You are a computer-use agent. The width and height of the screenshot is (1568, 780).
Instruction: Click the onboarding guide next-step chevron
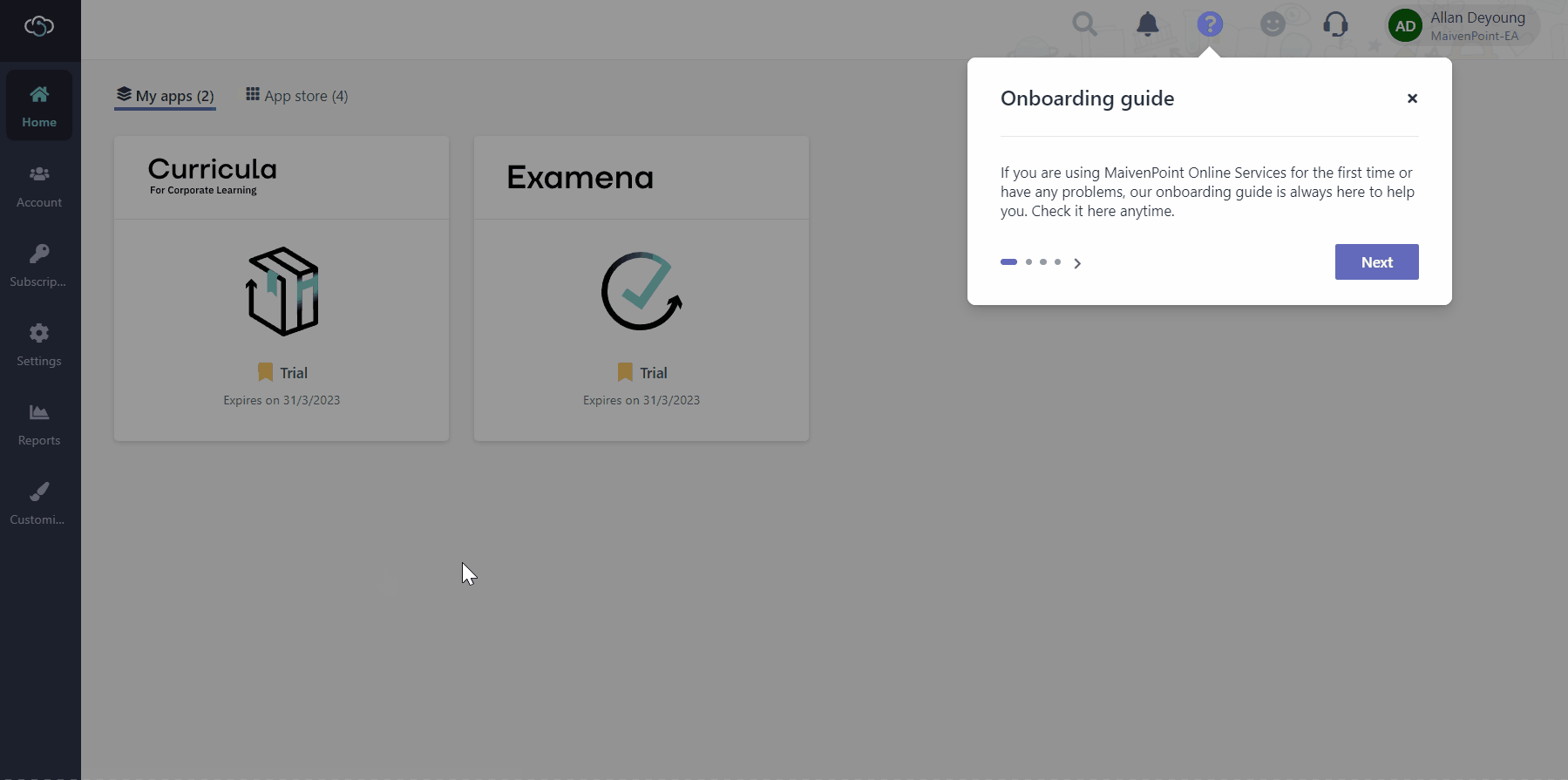point(1077,263)
